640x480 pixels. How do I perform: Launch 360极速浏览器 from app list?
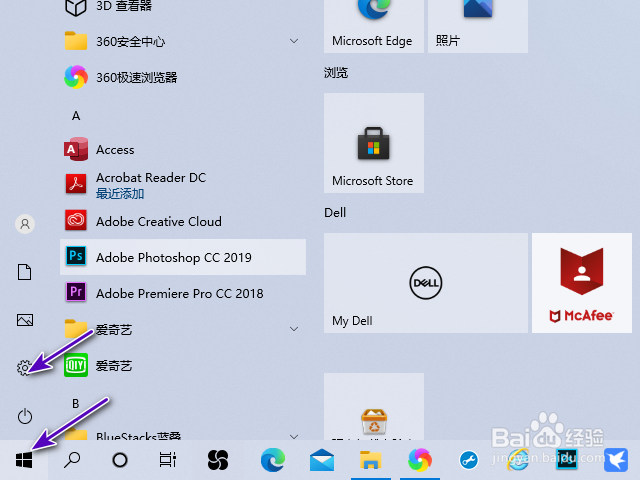(x=183, y=77)
